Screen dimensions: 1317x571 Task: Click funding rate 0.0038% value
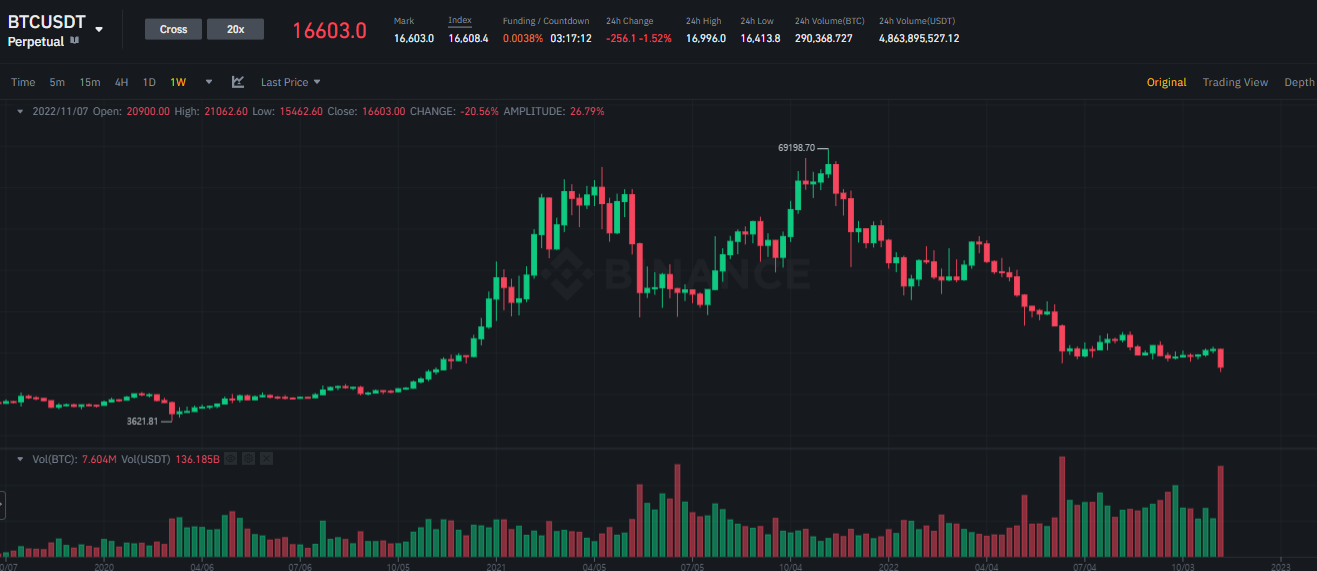[523, 38]
